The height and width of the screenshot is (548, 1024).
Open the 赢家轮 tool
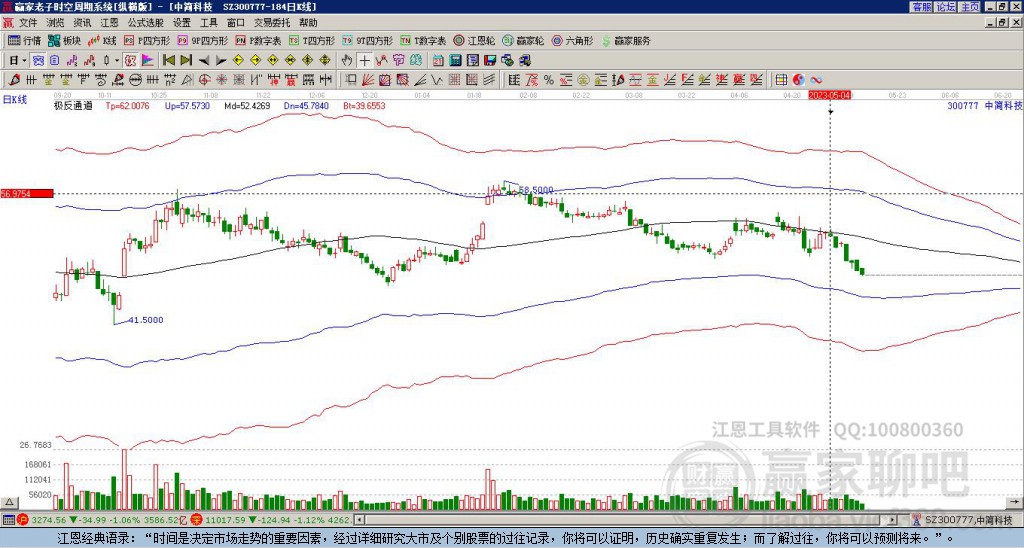523,40
